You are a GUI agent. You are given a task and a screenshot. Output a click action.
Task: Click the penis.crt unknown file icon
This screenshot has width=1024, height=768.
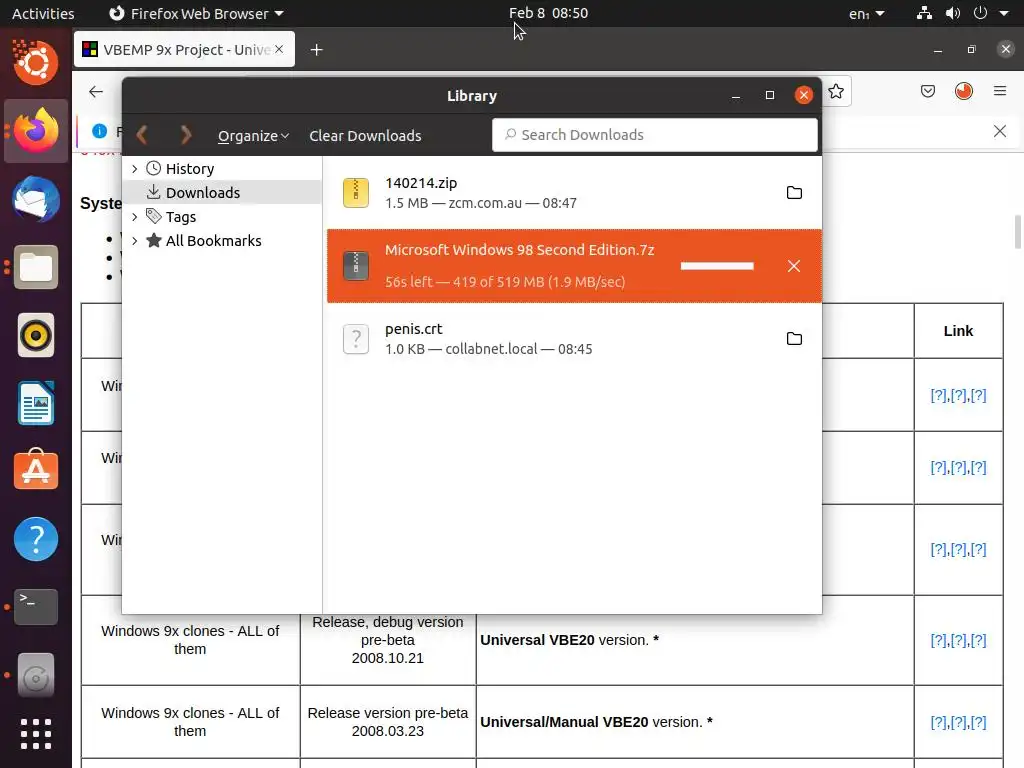pyautogui.click(x=356, y=339)
